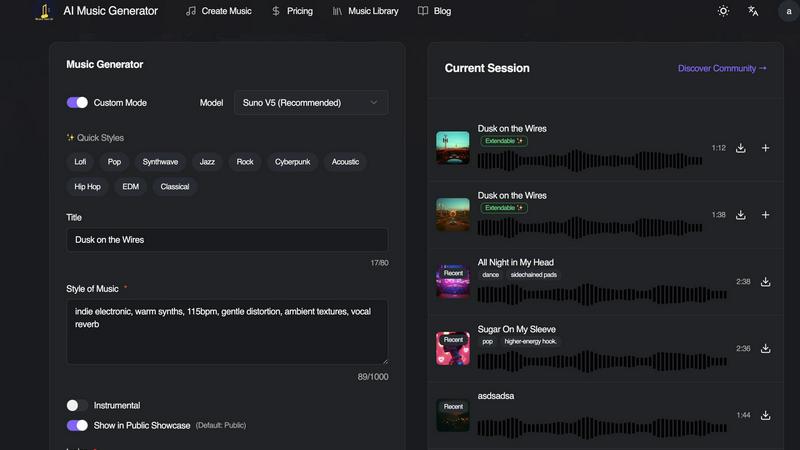Viewport: 800px width, 450px height.
Task: Open the Music Library nav item
Action: 365,11
